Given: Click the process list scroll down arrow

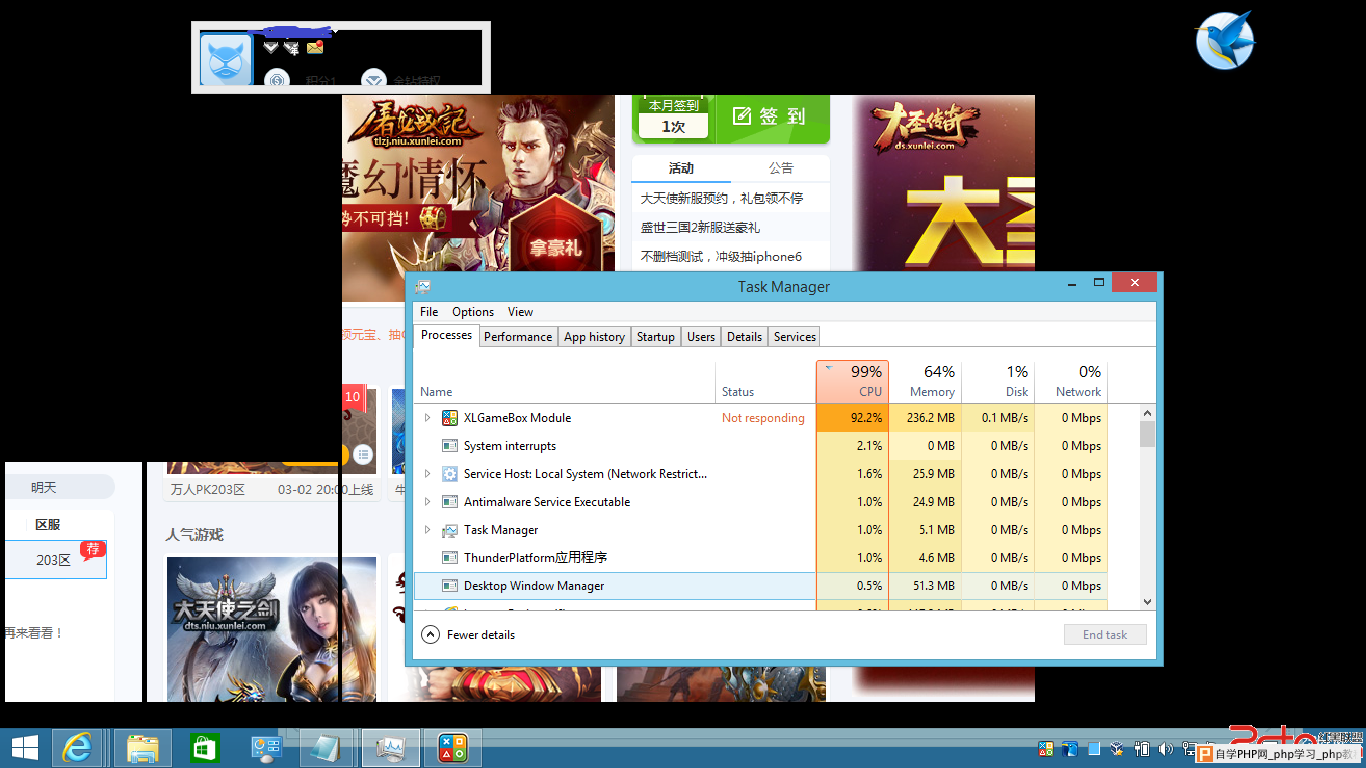Looking at the screenshot, I should tap(1147, 601).
